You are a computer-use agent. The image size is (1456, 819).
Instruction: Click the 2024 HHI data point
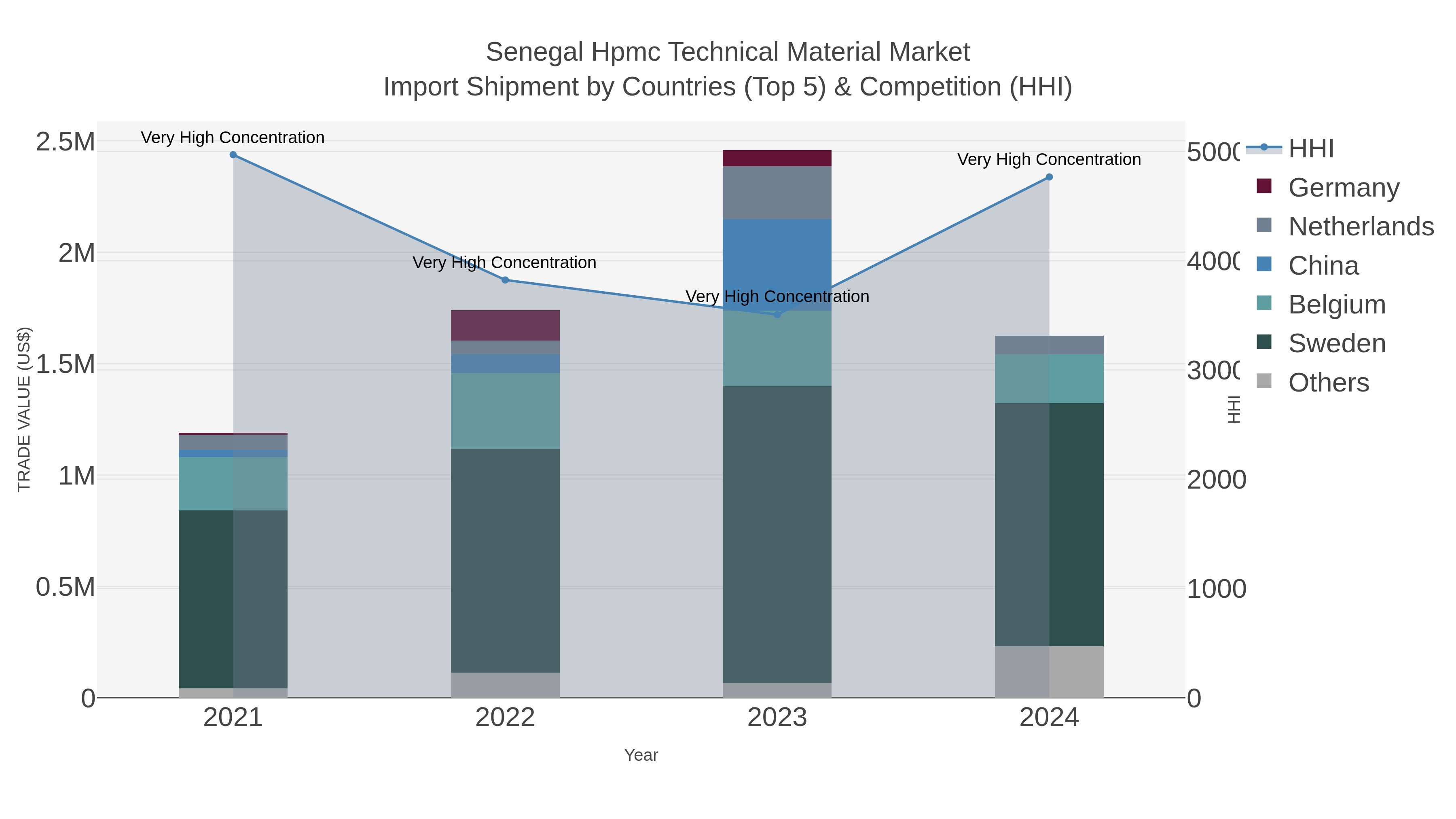(x=1049, y=177)
